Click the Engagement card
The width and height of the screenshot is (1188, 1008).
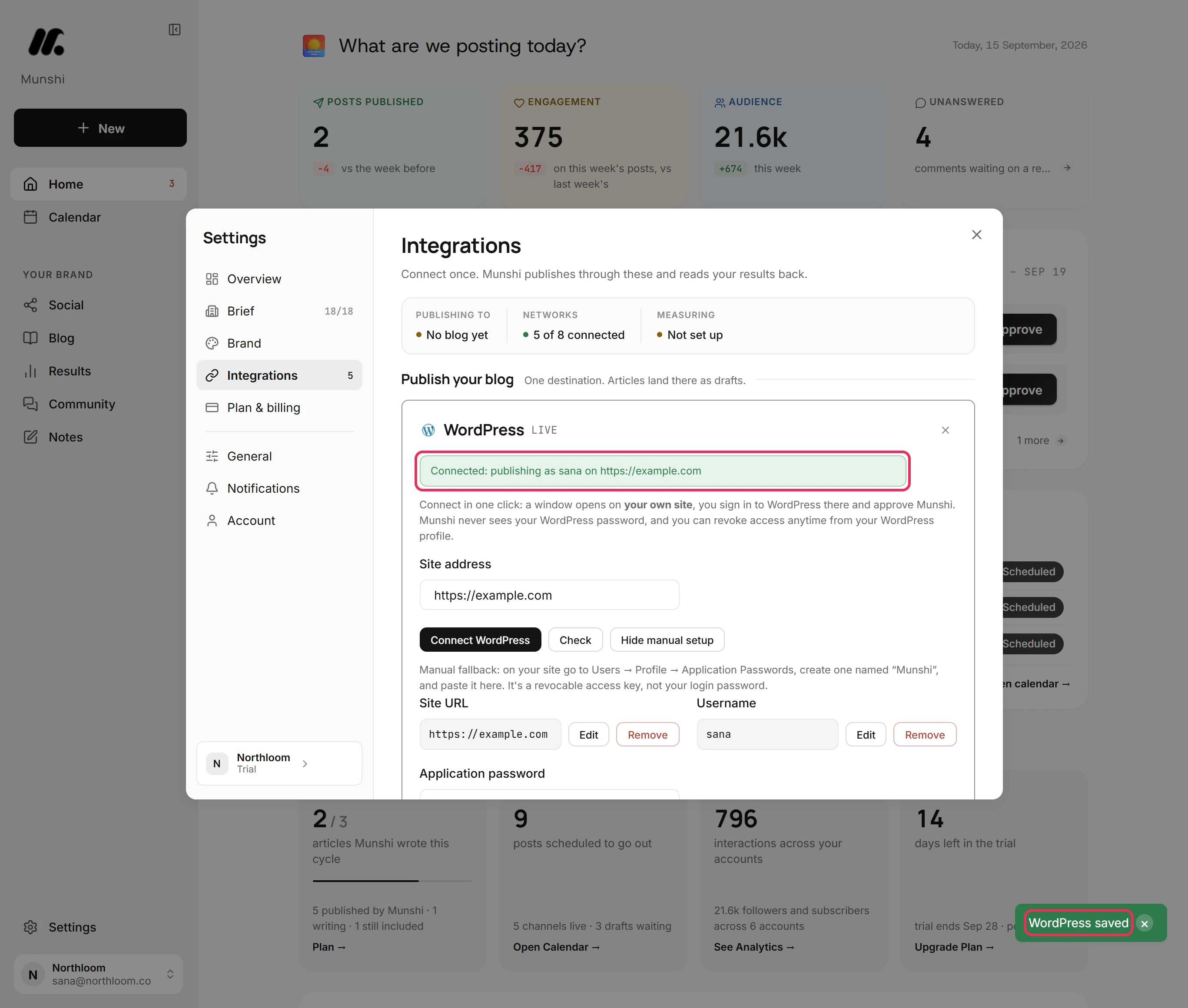(x=593, y=146)
